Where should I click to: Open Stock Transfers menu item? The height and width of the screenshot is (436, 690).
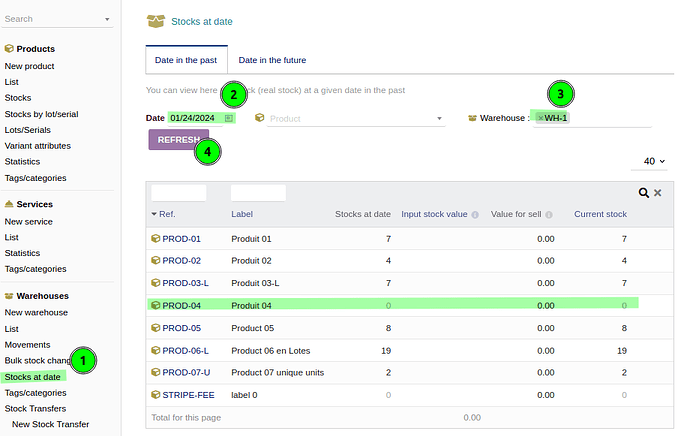pyautogui.click(x=35, y=408)
